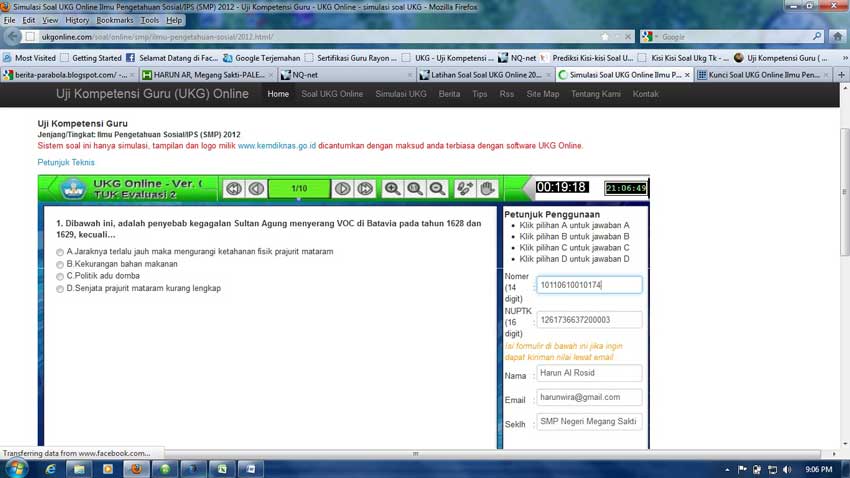
Task: Open the search engine dropdown in search bar
Action: pyautogui.click(x=649, y=37)
